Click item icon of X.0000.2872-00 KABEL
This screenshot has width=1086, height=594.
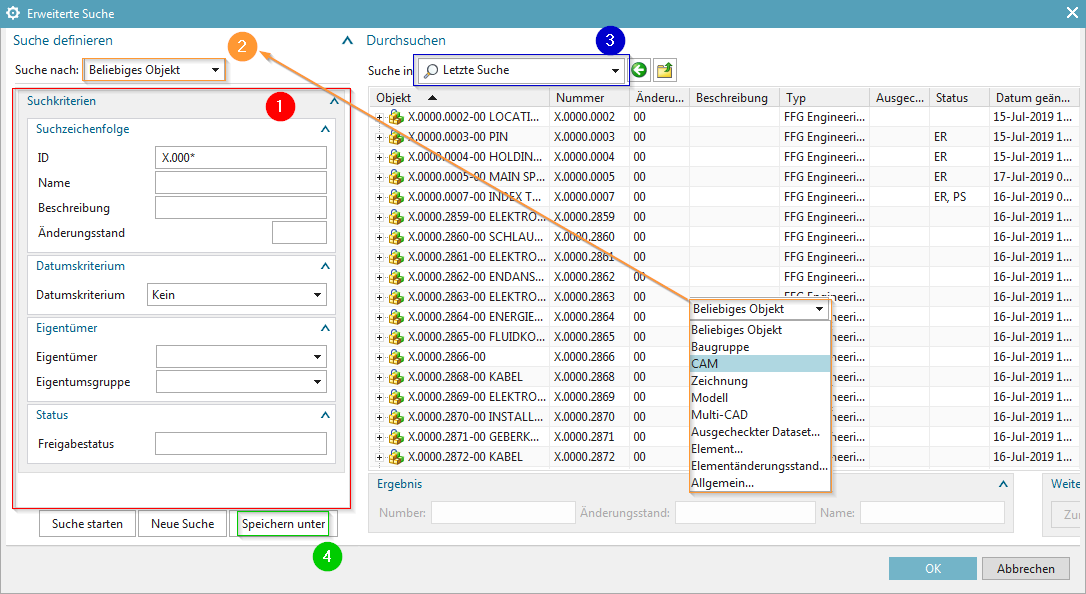pos(396,457)
